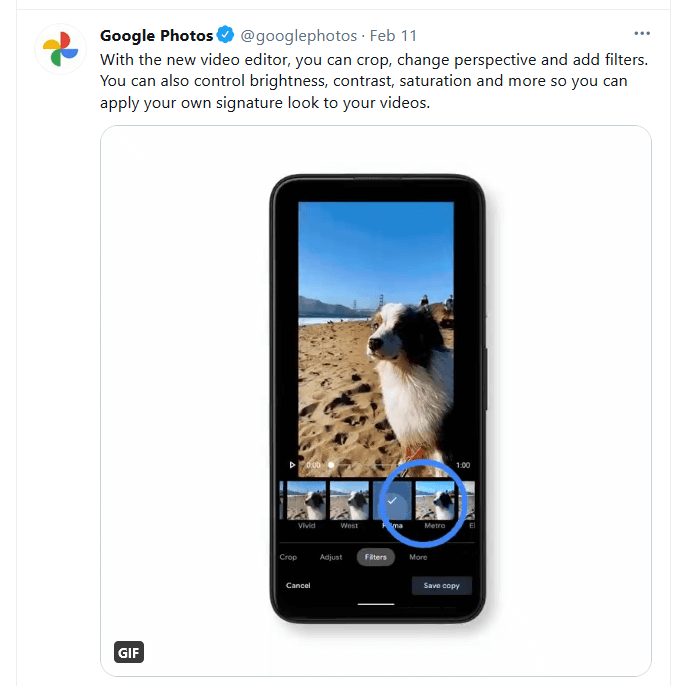Screen dimensions: 683x686
Task: Click the Save copy button
Action: coord(441,585)
